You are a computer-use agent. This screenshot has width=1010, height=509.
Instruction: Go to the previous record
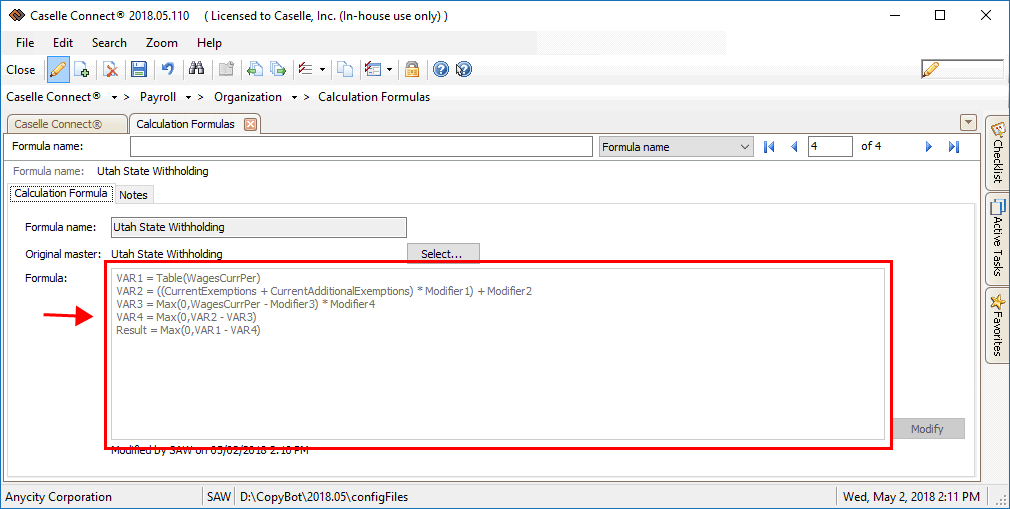point(794,147)
